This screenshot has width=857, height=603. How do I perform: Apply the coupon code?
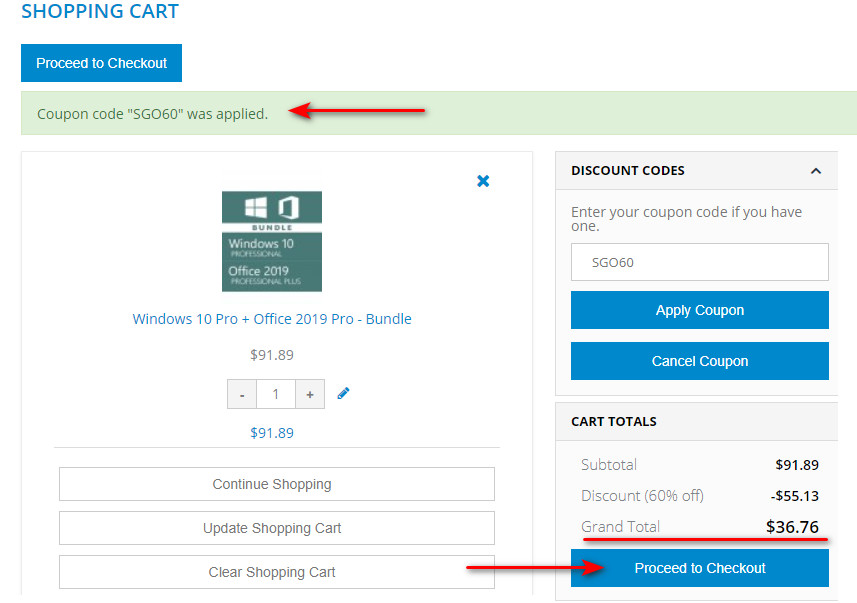pos(699,310)
